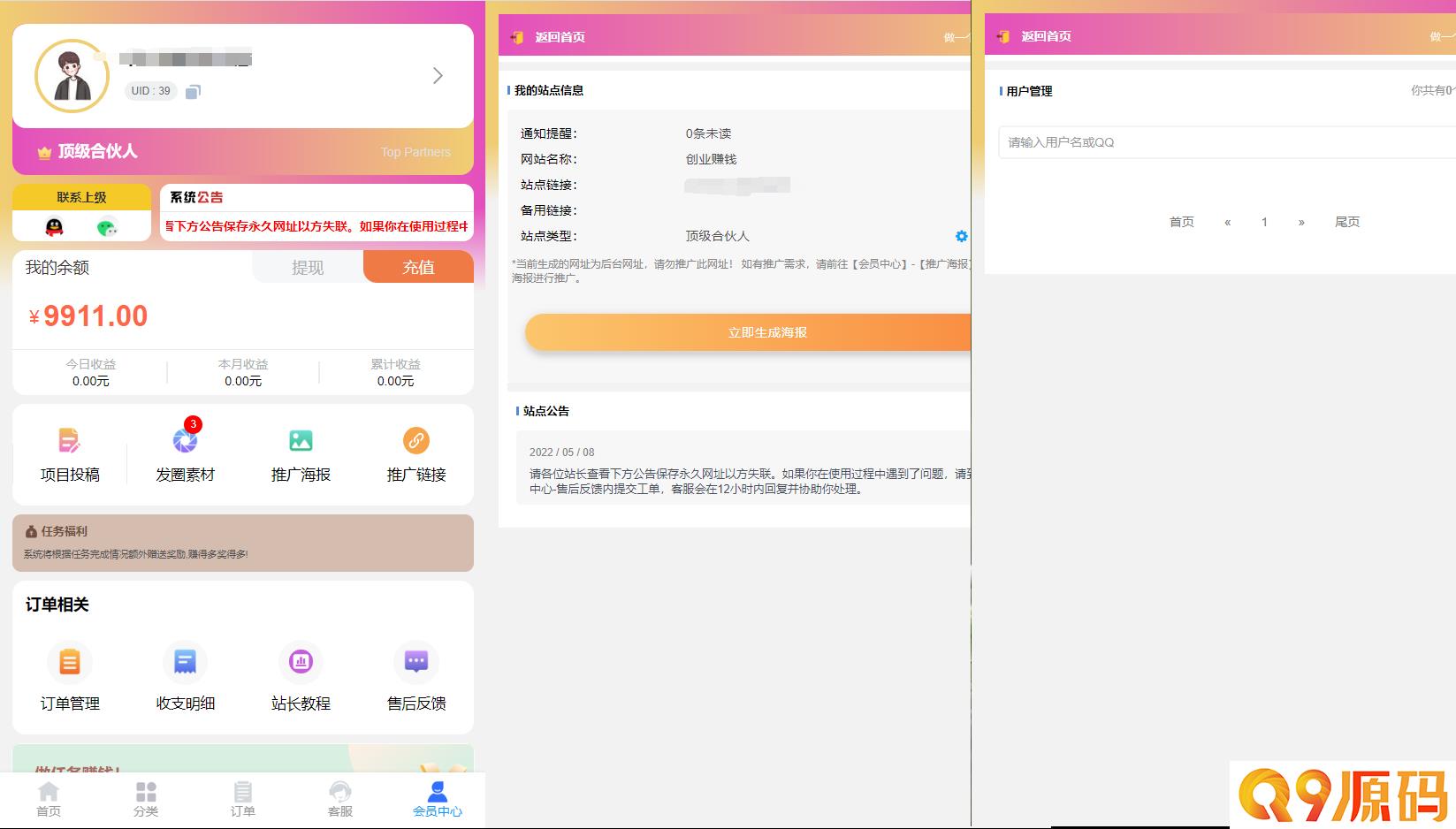Open the 项目投稿 icon

point(69,440)
